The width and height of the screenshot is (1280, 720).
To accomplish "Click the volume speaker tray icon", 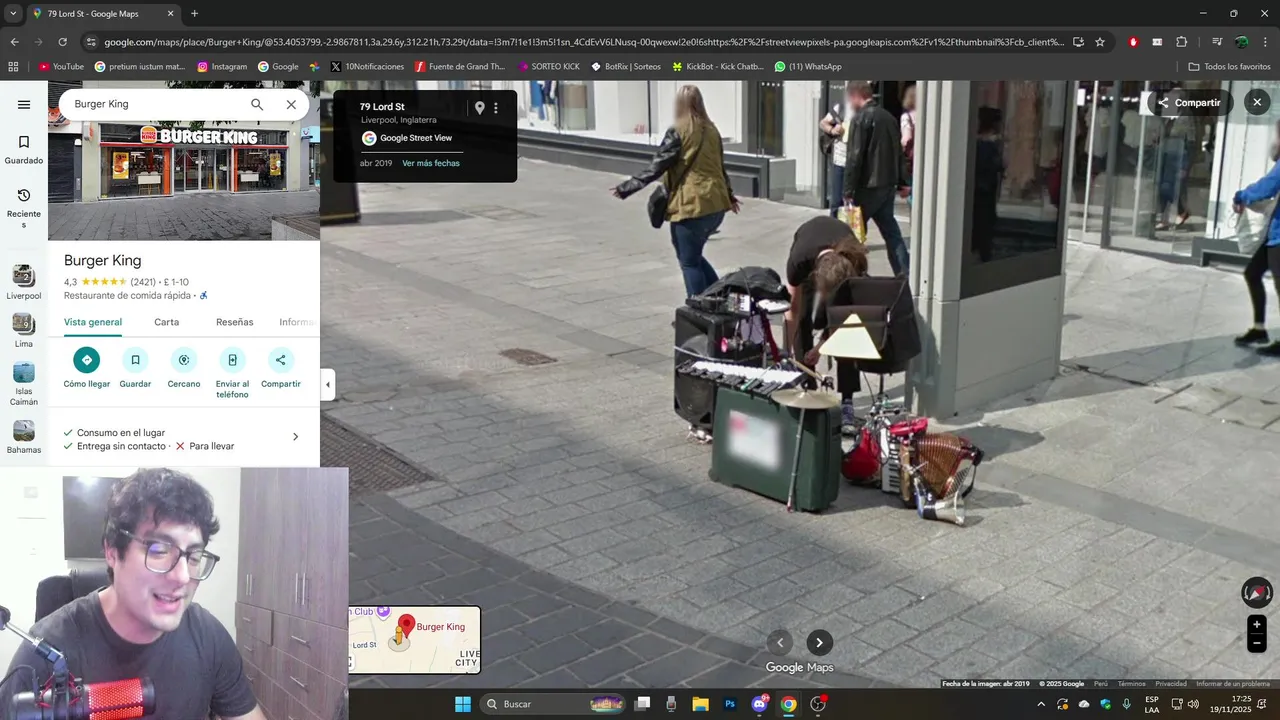I will (1193, 704).
